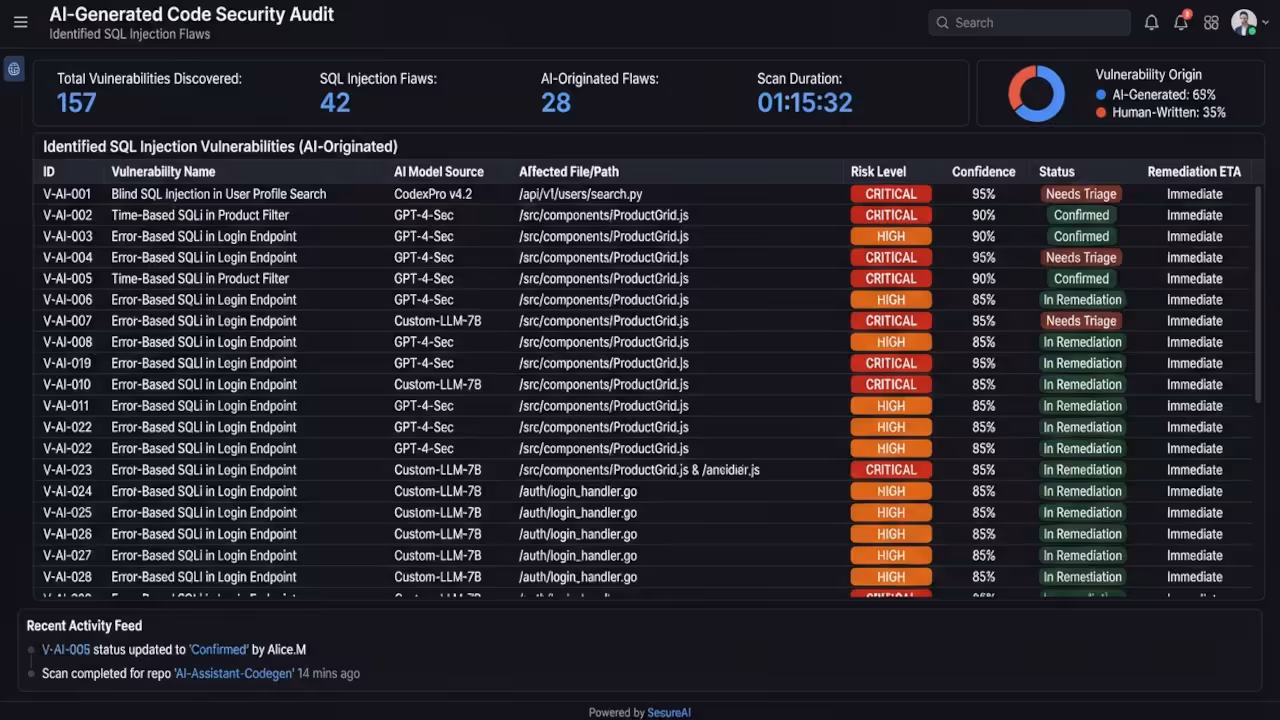The height and width of the screenshot is (720, 1280).
Task: Click the 'Recent Activity Feed' heading
Action: 84,626
